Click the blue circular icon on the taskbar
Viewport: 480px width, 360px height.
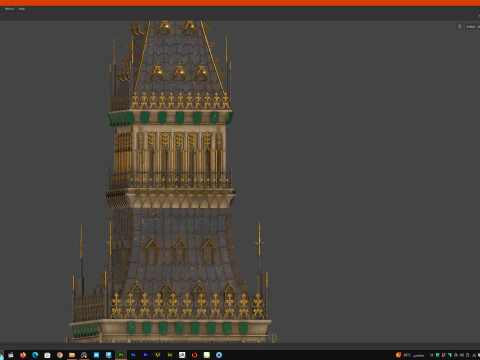pyautogui.click(x=219, y=355)
